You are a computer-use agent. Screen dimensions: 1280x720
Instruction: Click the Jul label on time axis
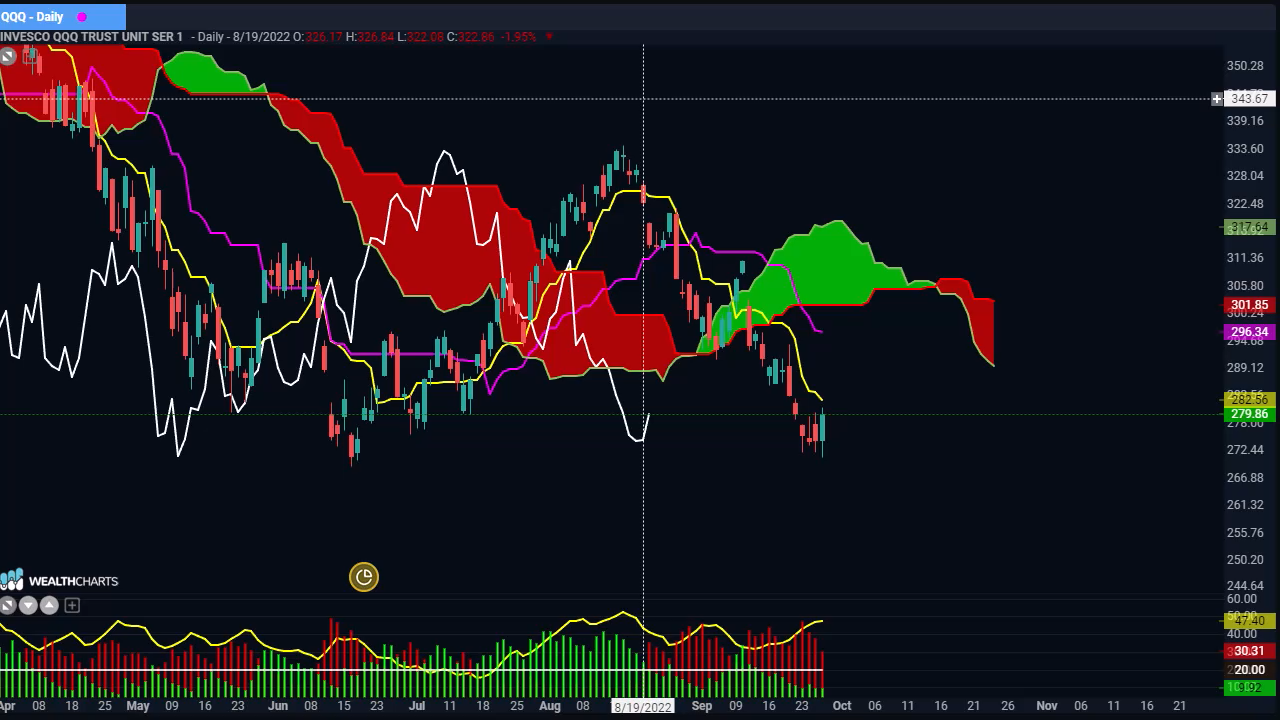pos(417,706)
